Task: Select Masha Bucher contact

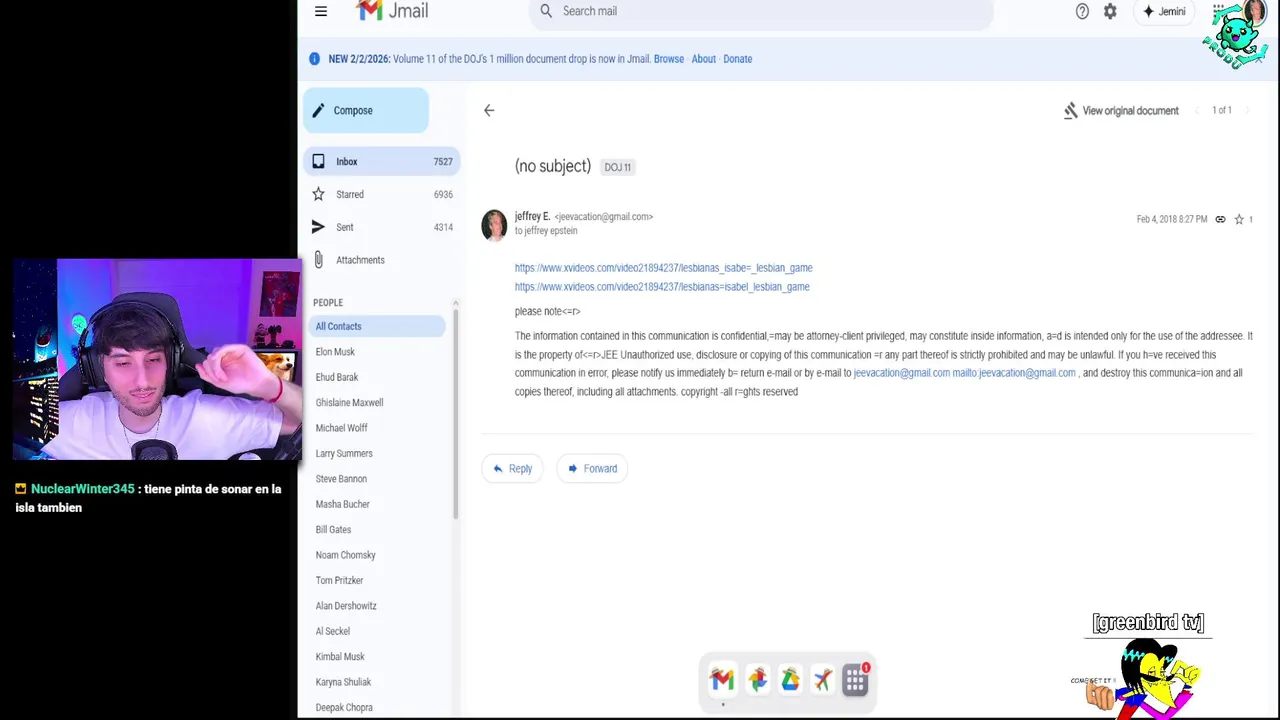Action: 342,504
